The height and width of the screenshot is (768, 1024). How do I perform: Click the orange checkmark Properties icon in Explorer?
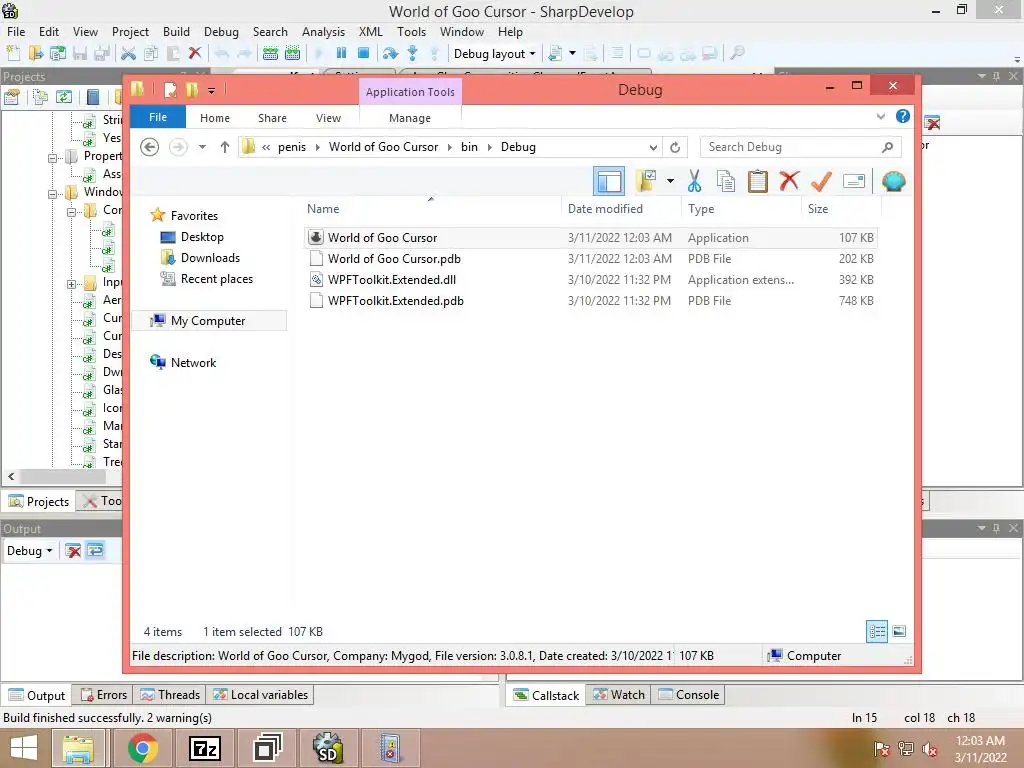pyautogui.click(x=821, y=181)
